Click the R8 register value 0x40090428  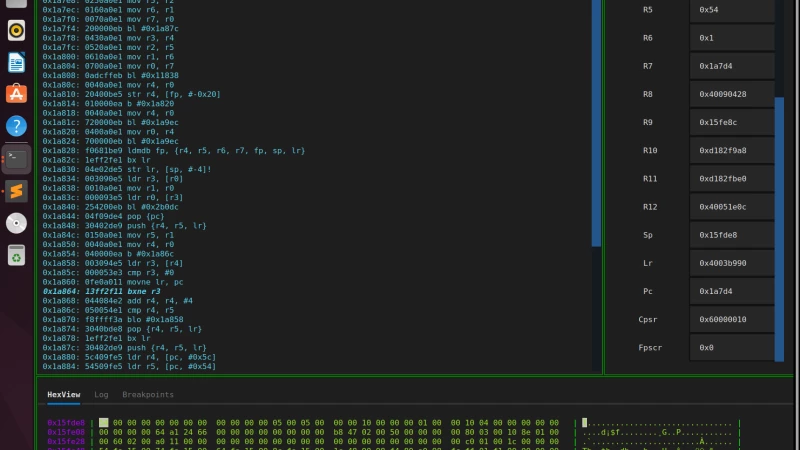click(731, 94)
